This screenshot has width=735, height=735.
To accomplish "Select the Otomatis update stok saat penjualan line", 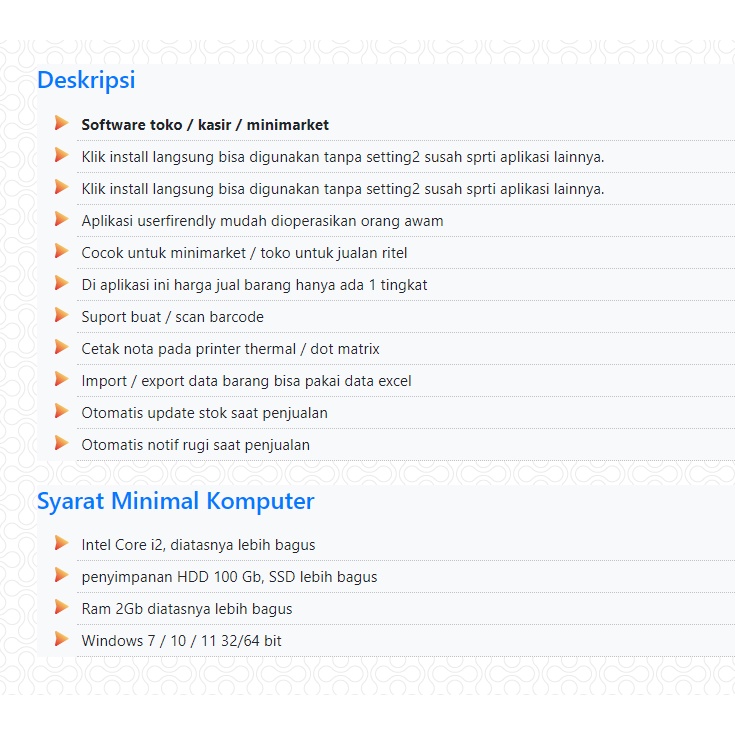I will (x=204, y=413).
